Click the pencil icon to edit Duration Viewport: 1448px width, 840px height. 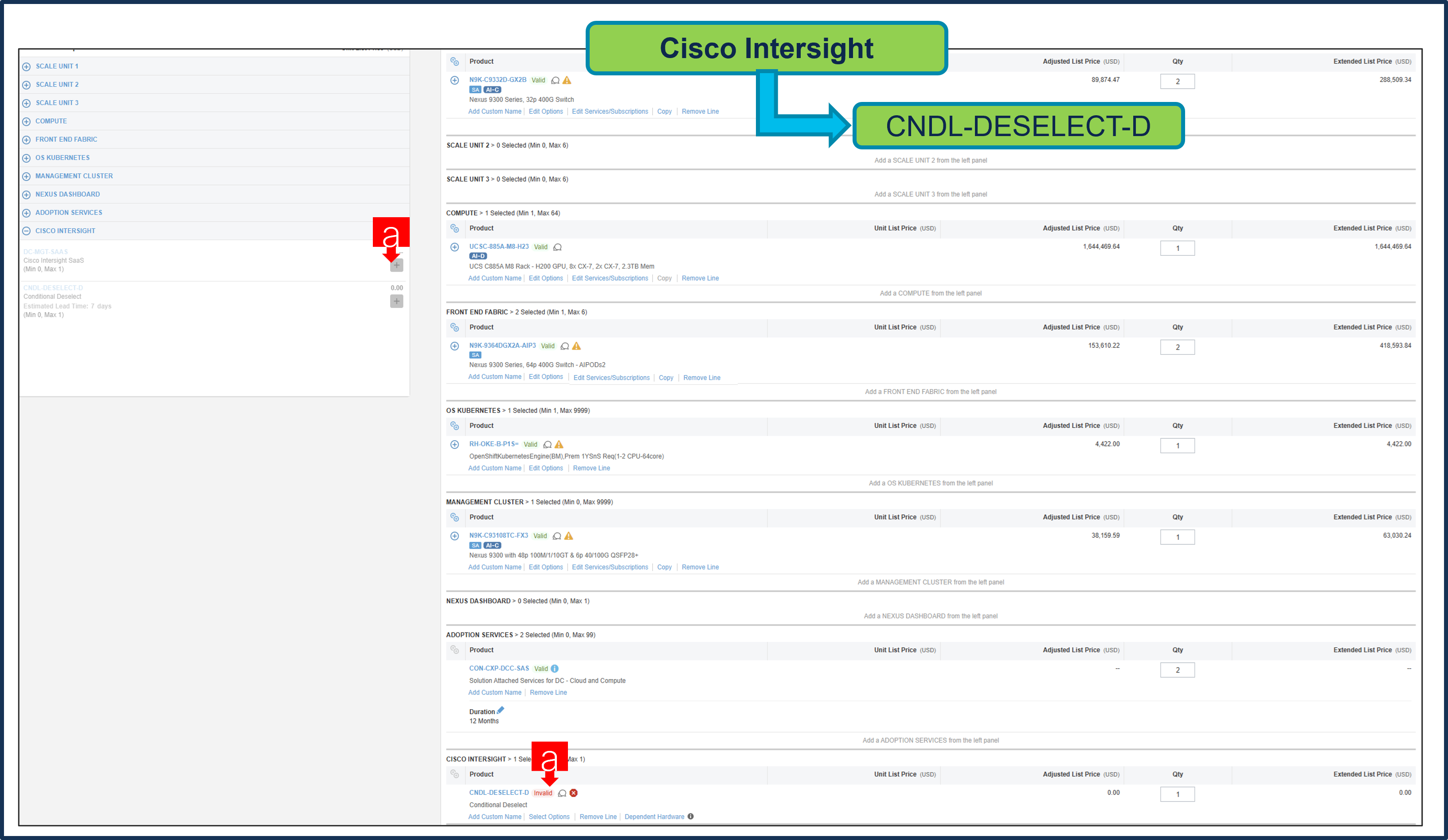[x=501, y=710]
